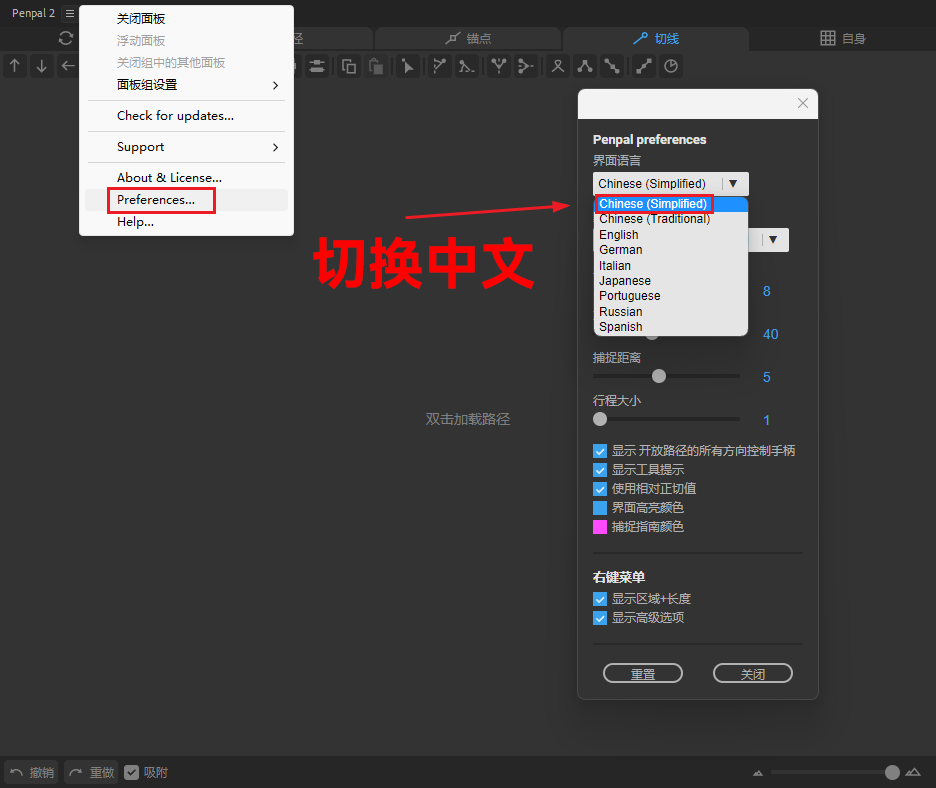Click the Y-shaped fork tangent icon
936x788 pixels.
[x=498, y=66]
